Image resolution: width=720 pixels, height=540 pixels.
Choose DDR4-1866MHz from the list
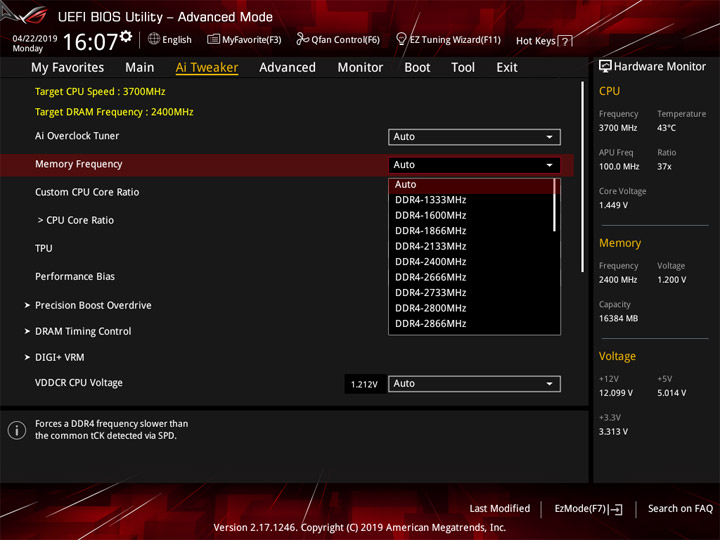click(471, 231)
